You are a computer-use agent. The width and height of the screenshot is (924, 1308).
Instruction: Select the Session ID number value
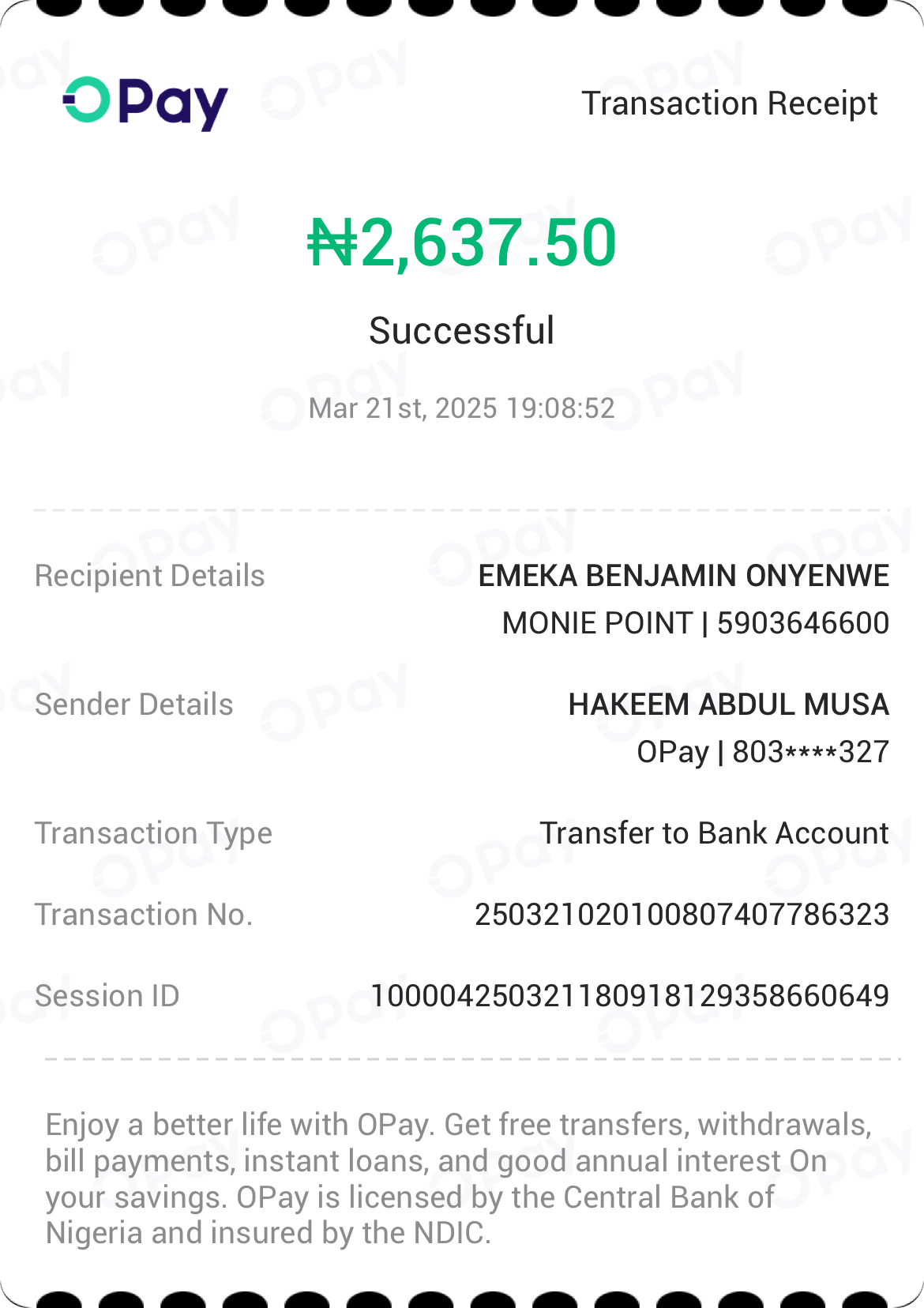tap(629, 996)
